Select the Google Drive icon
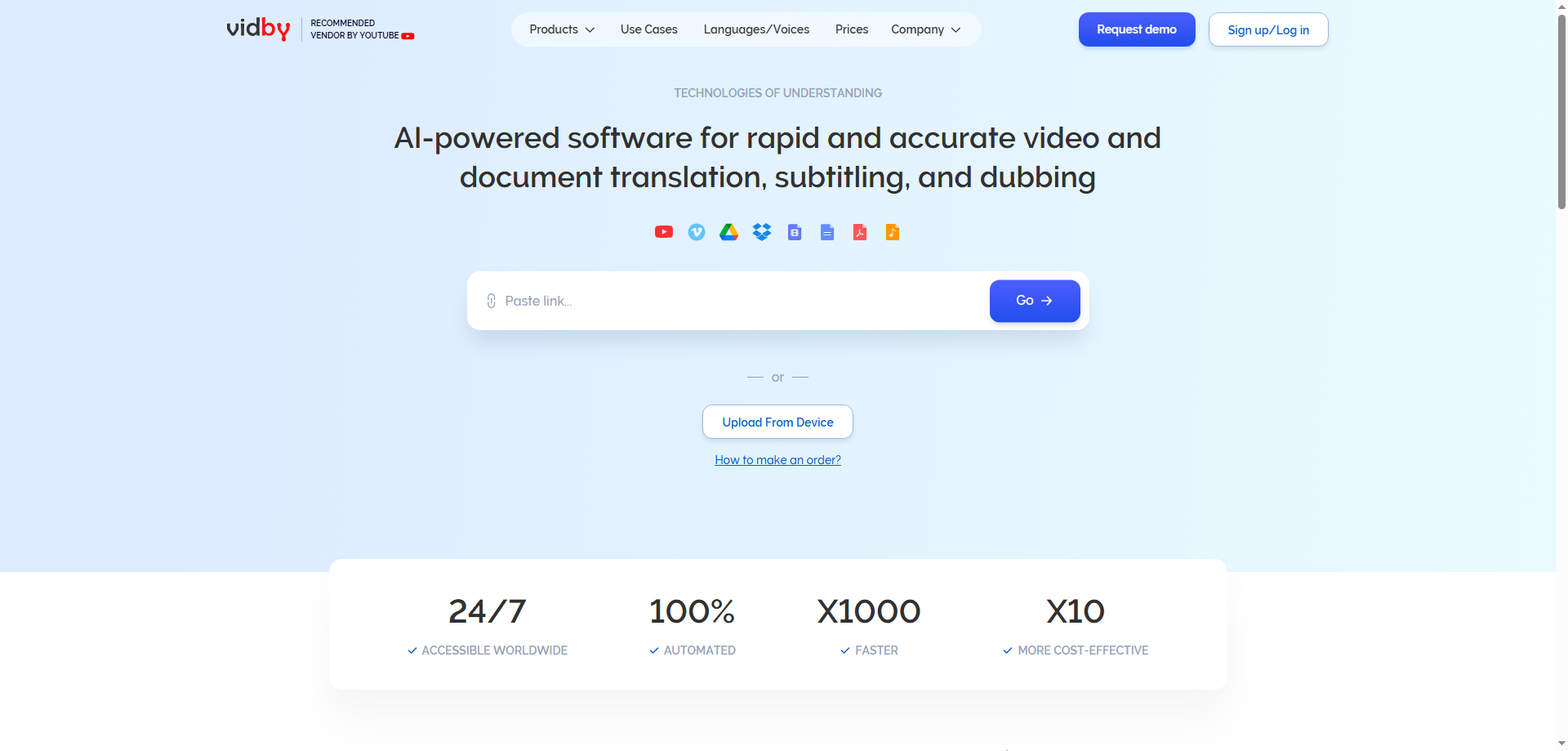 coord(728,232)
